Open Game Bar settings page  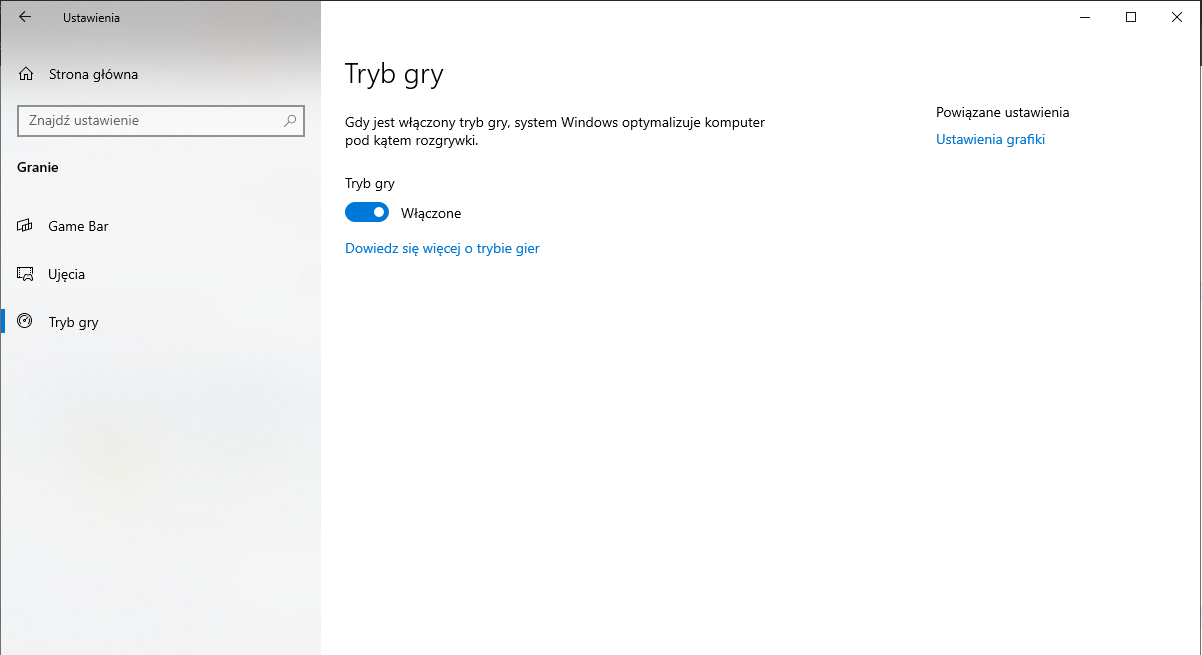point(160,226)
